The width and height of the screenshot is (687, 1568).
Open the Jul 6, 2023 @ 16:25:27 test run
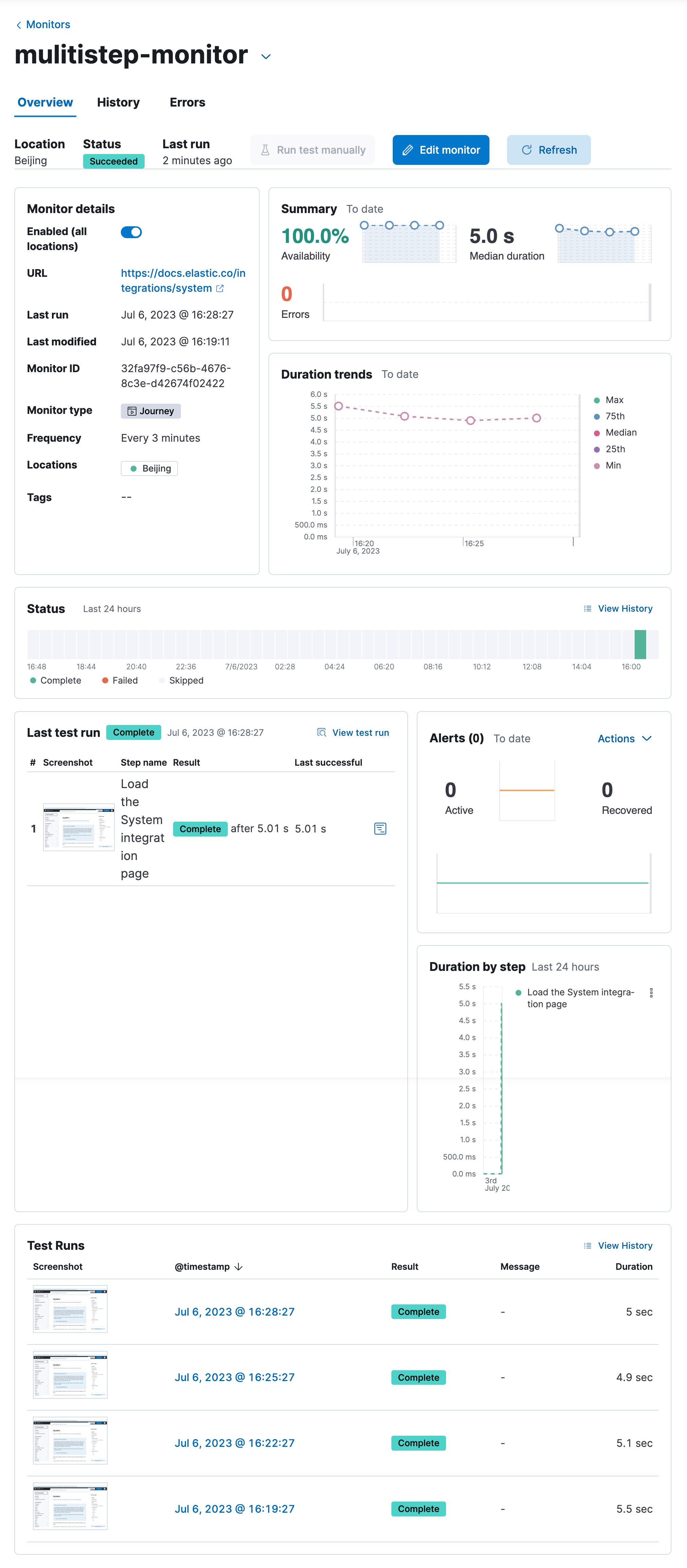click(x=235, y=1377)
